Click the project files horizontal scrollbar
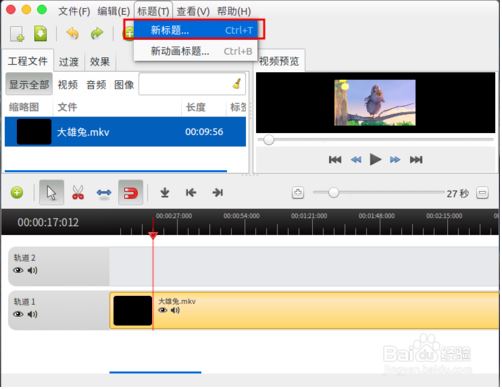Viewport: 502px width, 389px height. [116, 171]
